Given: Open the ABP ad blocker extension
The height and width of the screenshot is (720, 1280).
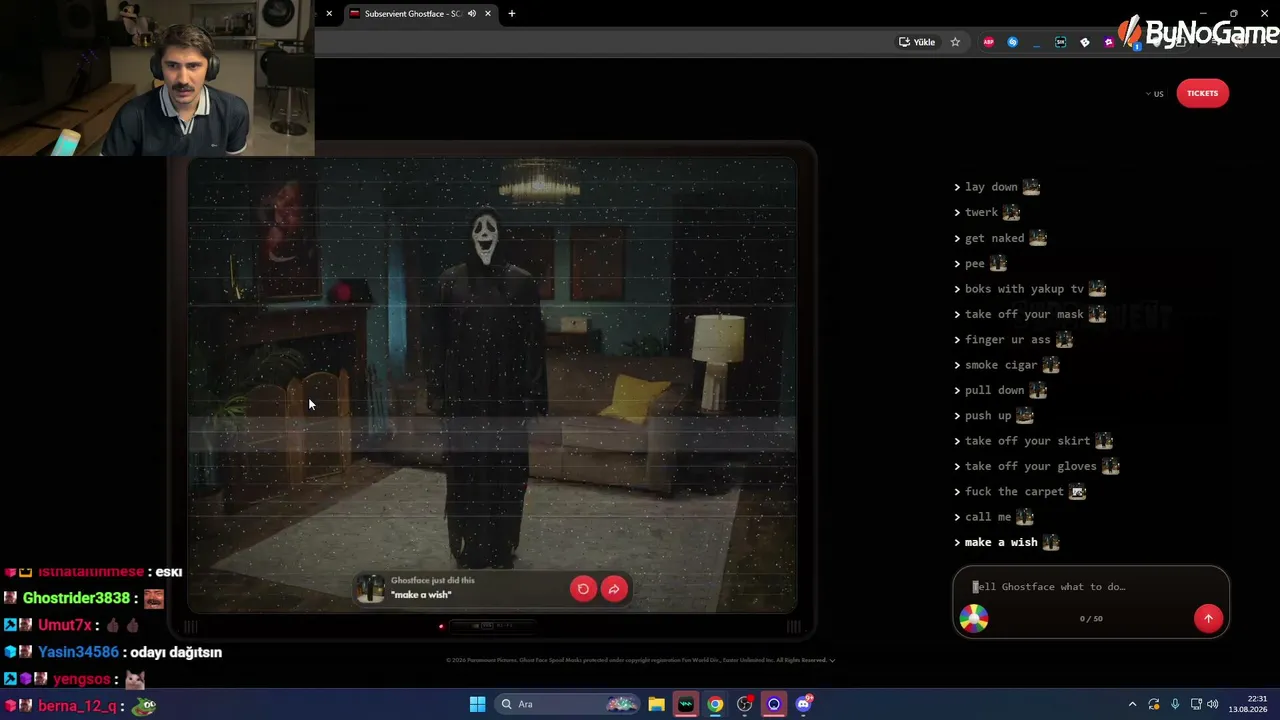Looking at the screenshot, I should (x=989, y=42).
